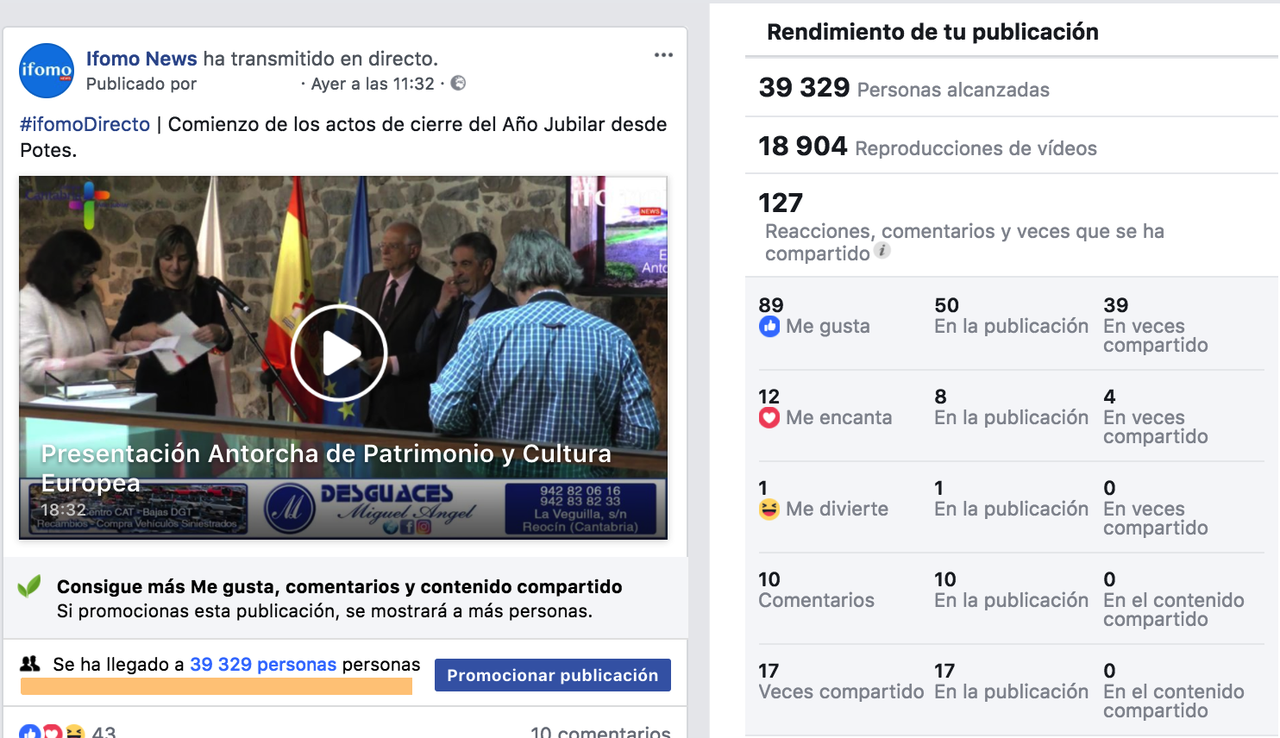Open the 10 comentarios link below post
The image size is (1280, 738).
[600, 732]
